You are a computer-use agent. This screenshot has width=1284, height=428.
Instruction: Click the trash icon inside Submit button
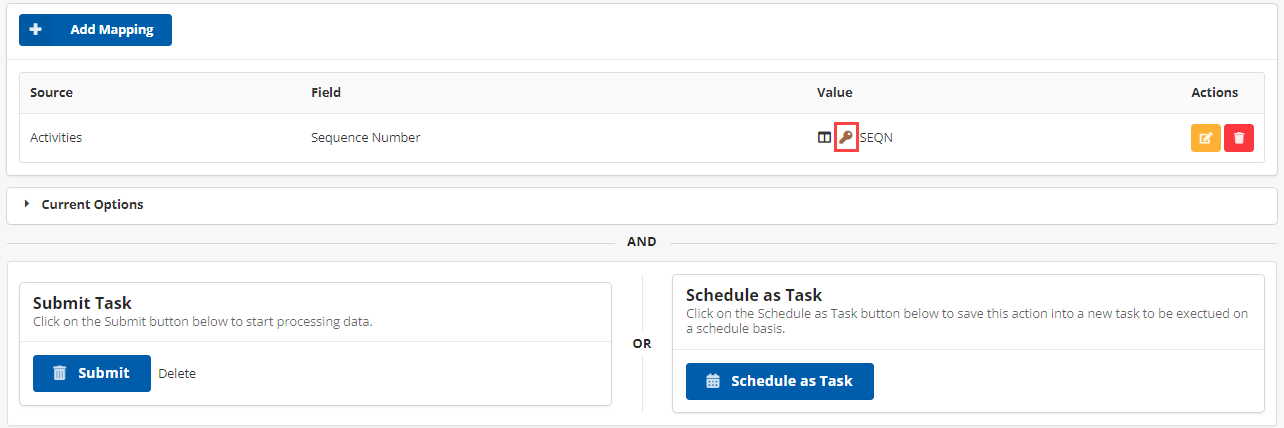(60, 373)
